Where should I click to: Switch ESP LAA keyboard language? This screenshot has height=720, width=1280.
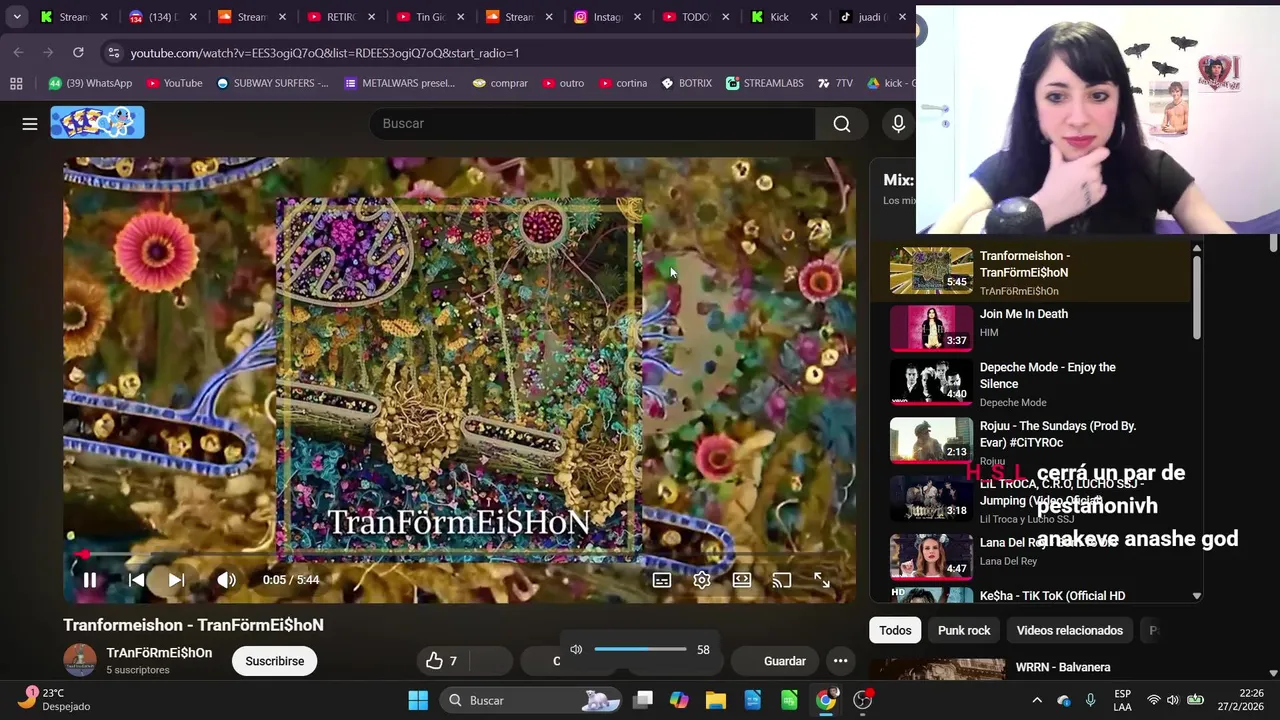coord(1122,700)
